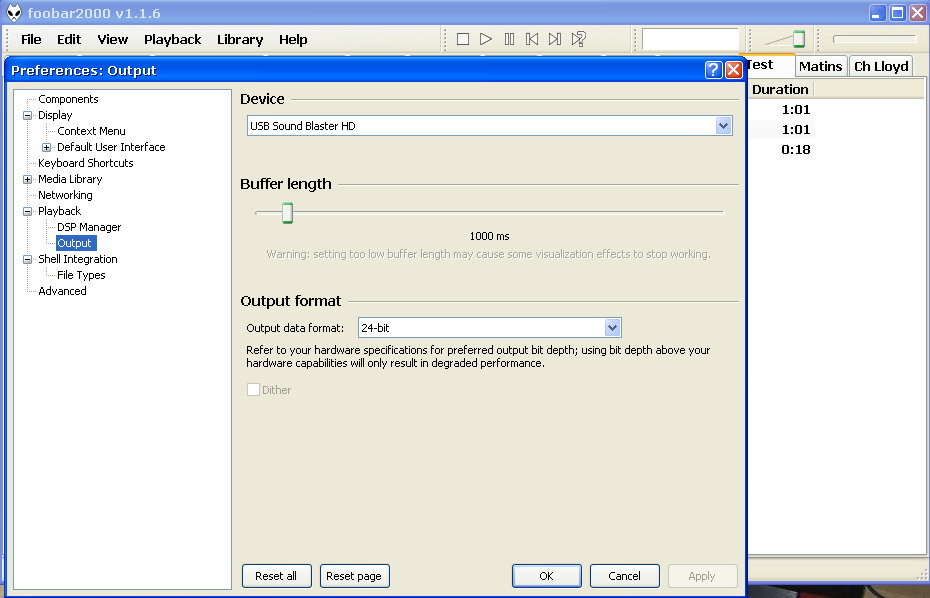Select Context Menu in the tree

click(x=91, y=131)
